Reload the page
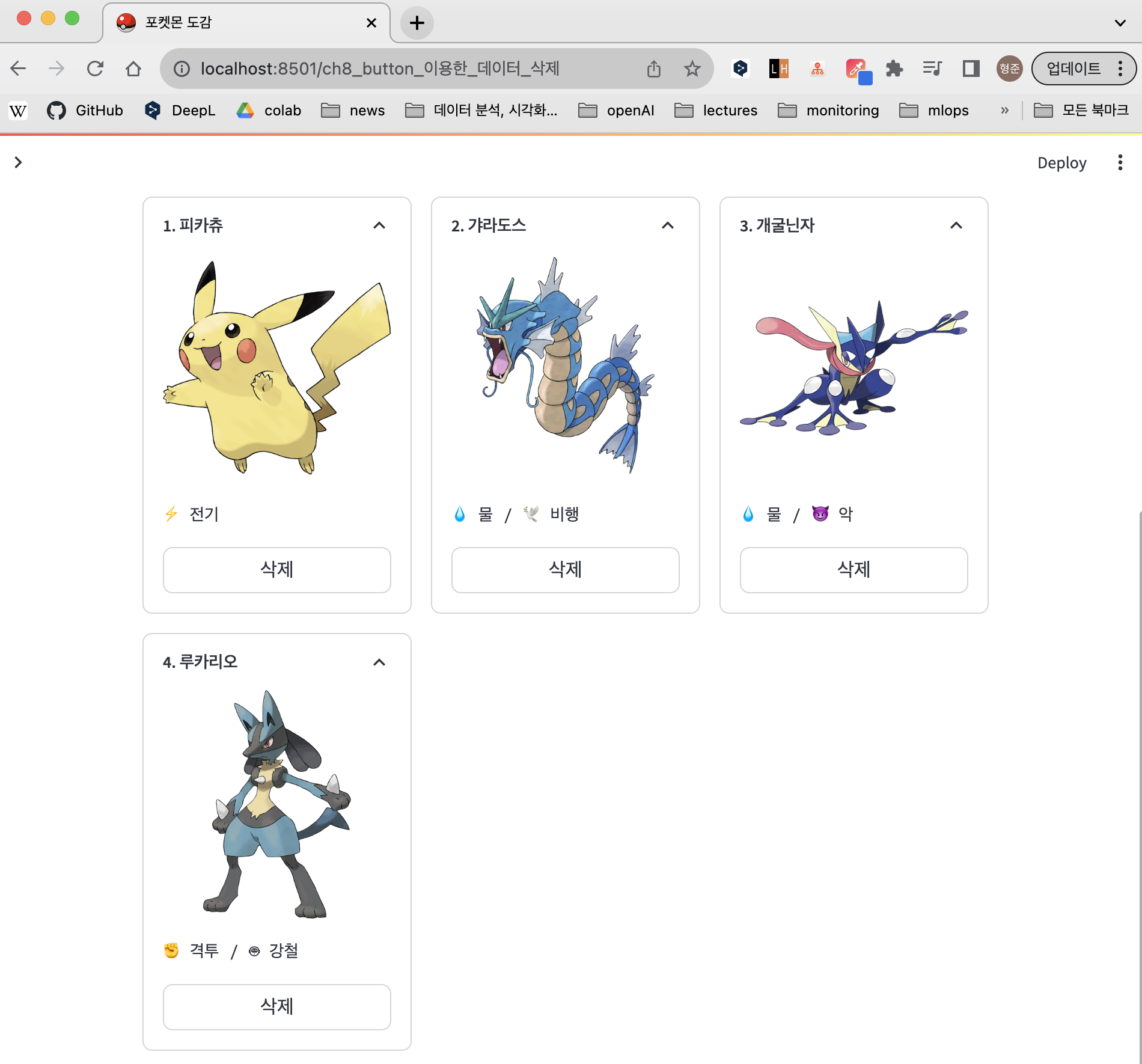The height and width of the screenshot is (1064, 1142). click(95, 69)
